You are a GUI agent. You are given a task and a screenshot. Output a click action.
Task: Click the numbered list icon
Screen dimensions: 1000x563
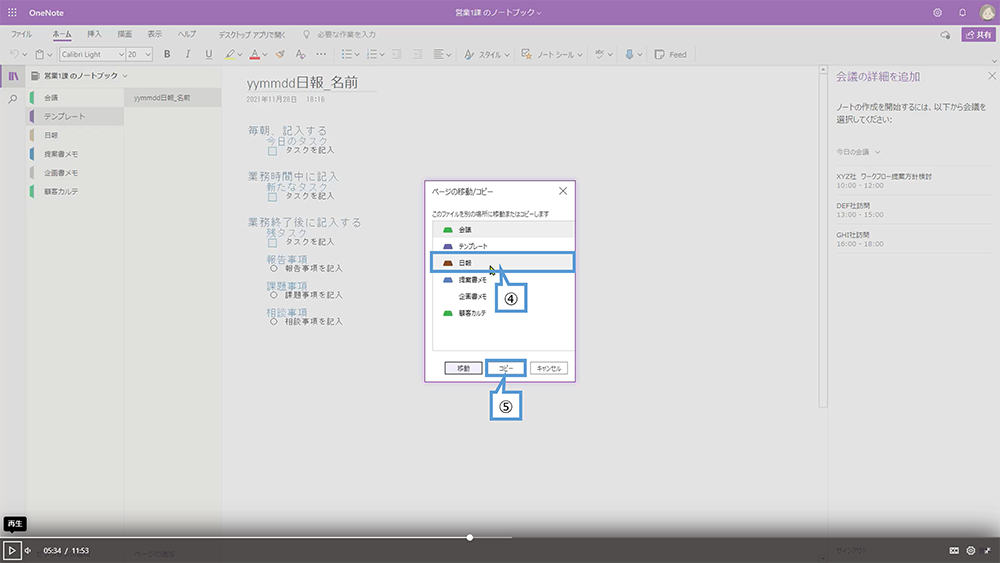click(372, 54)
